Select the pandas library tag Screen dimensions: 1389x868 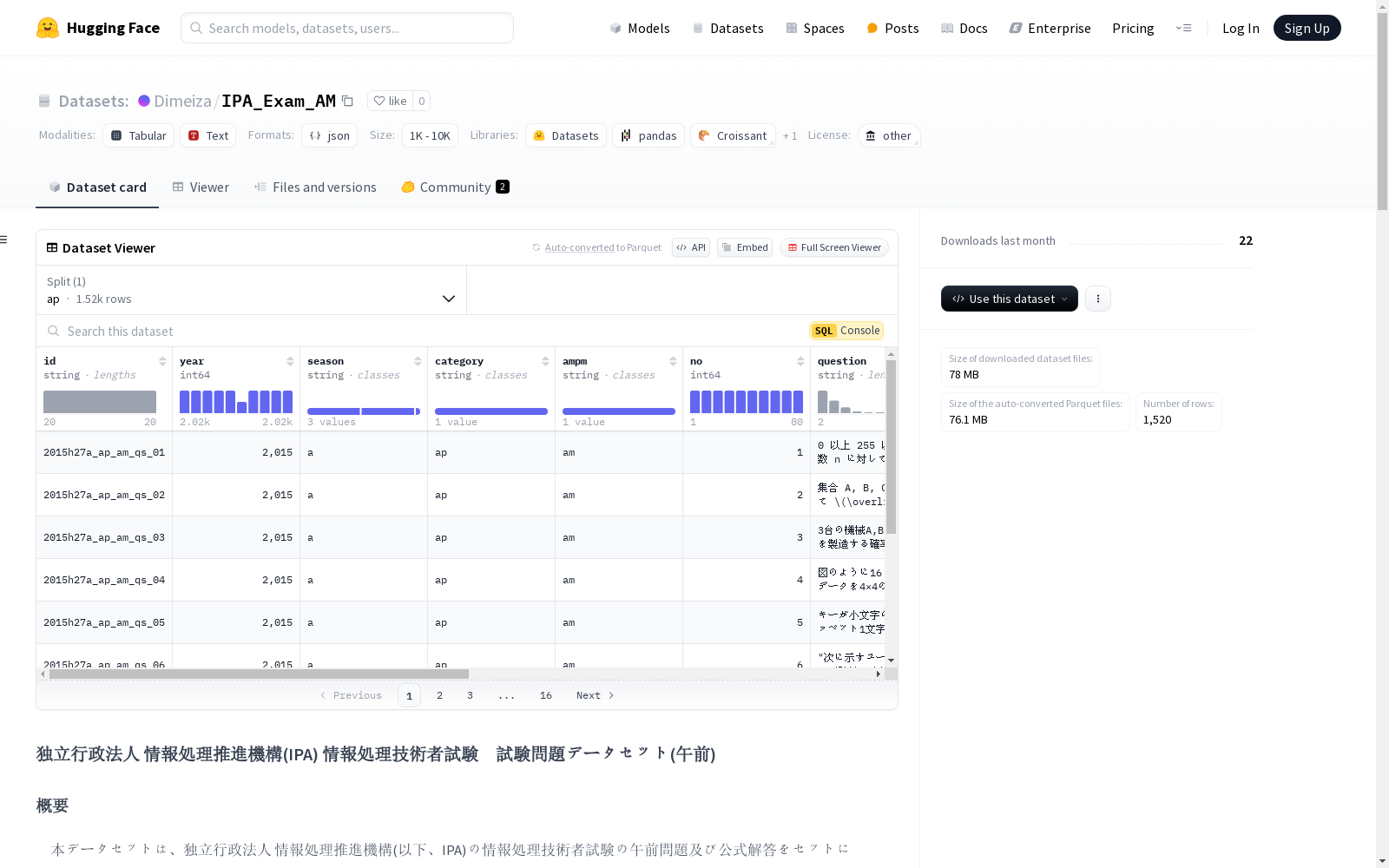[x=648, y=135]
